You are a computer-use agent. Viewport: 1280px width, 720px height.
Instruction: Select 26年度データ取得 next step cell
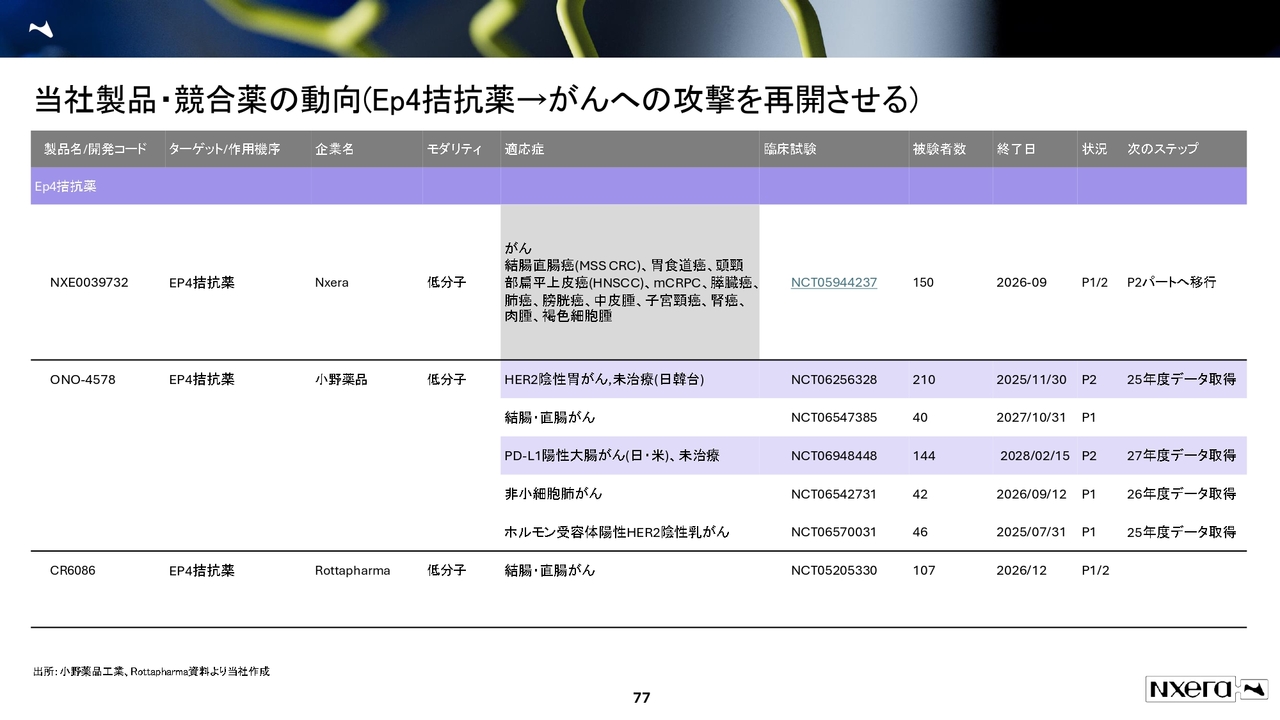tap(1181, 493)
